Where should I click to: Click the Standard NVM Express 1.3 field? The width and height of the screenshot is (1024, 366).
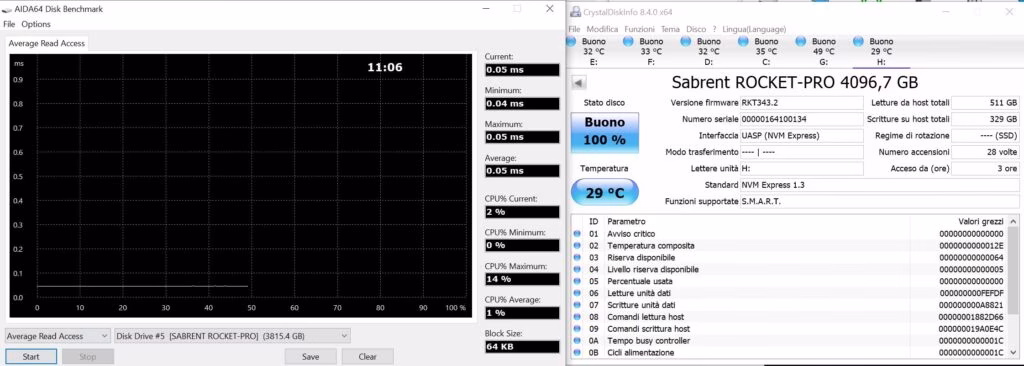click(x=879, y=185)
